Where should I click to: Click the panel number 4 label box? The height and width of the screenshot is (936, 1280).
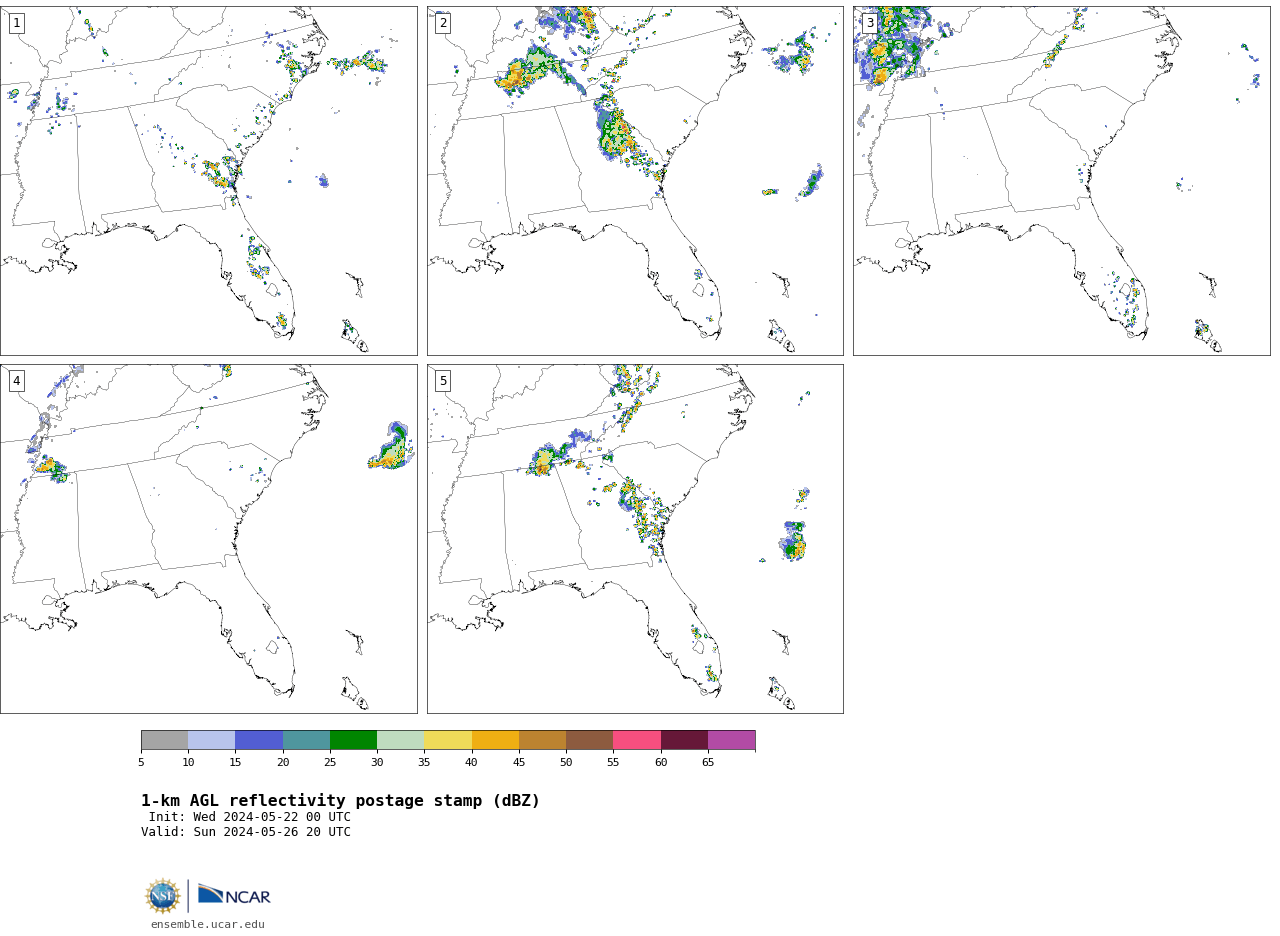[16, 381]
